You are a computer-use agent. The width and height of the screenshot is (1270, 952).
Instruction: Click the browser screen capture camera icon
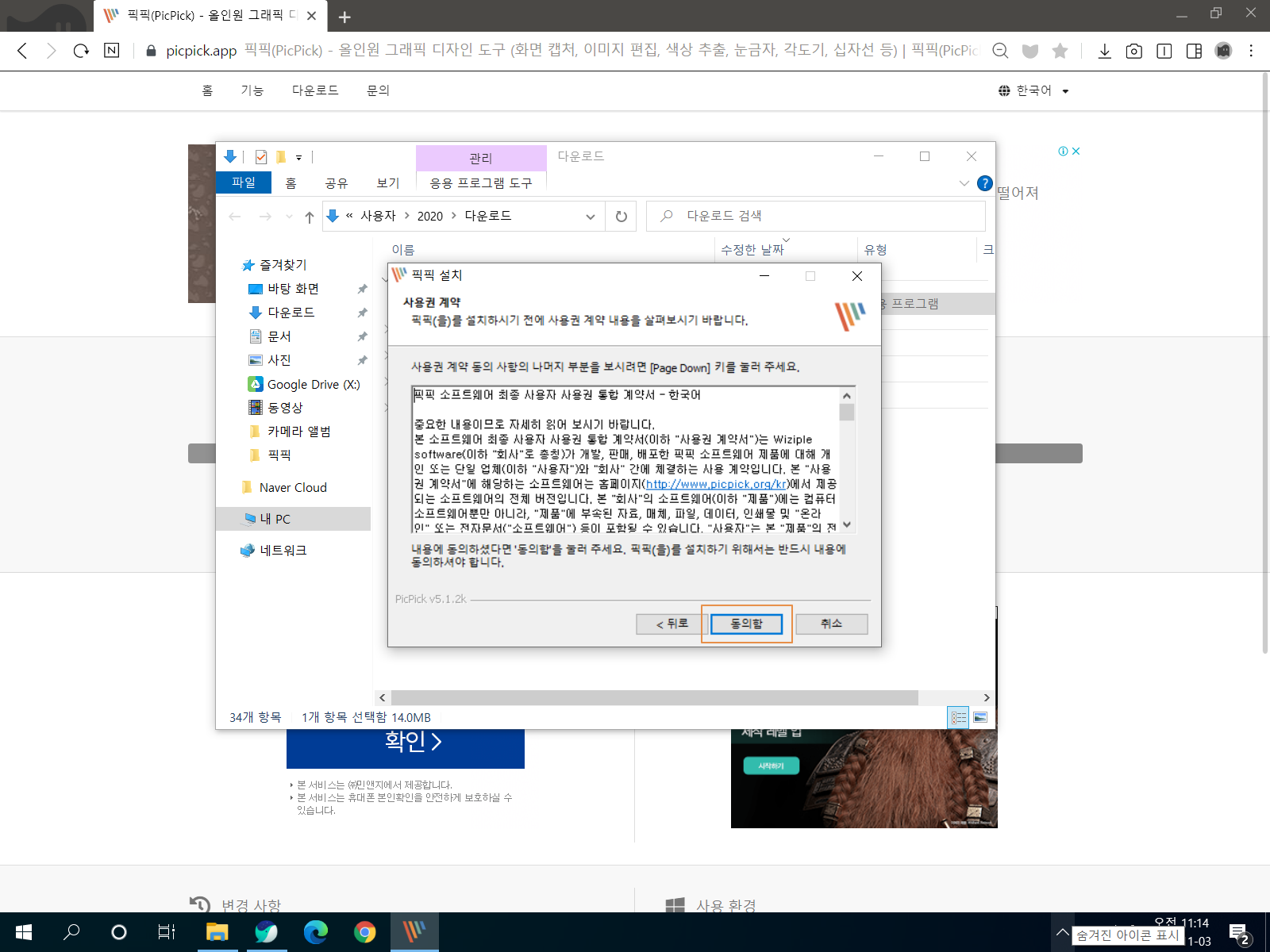pyautogui.click(x=1134, y=51)
